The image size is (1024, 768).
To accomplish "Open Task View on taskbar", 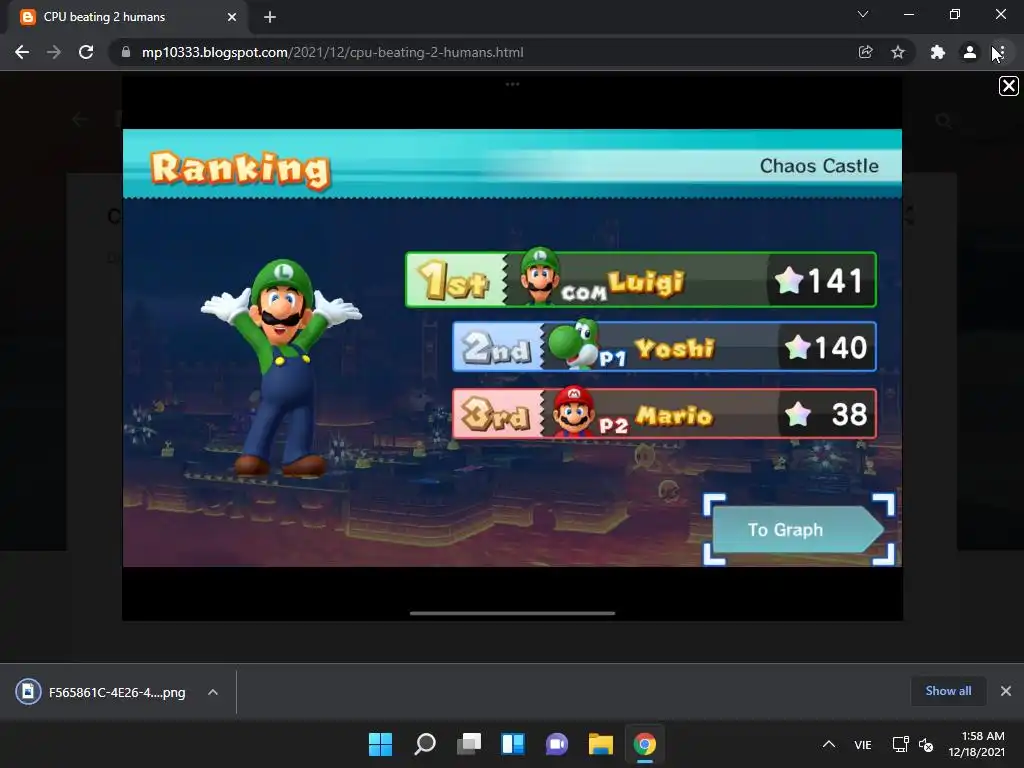I will coord(469,744).
